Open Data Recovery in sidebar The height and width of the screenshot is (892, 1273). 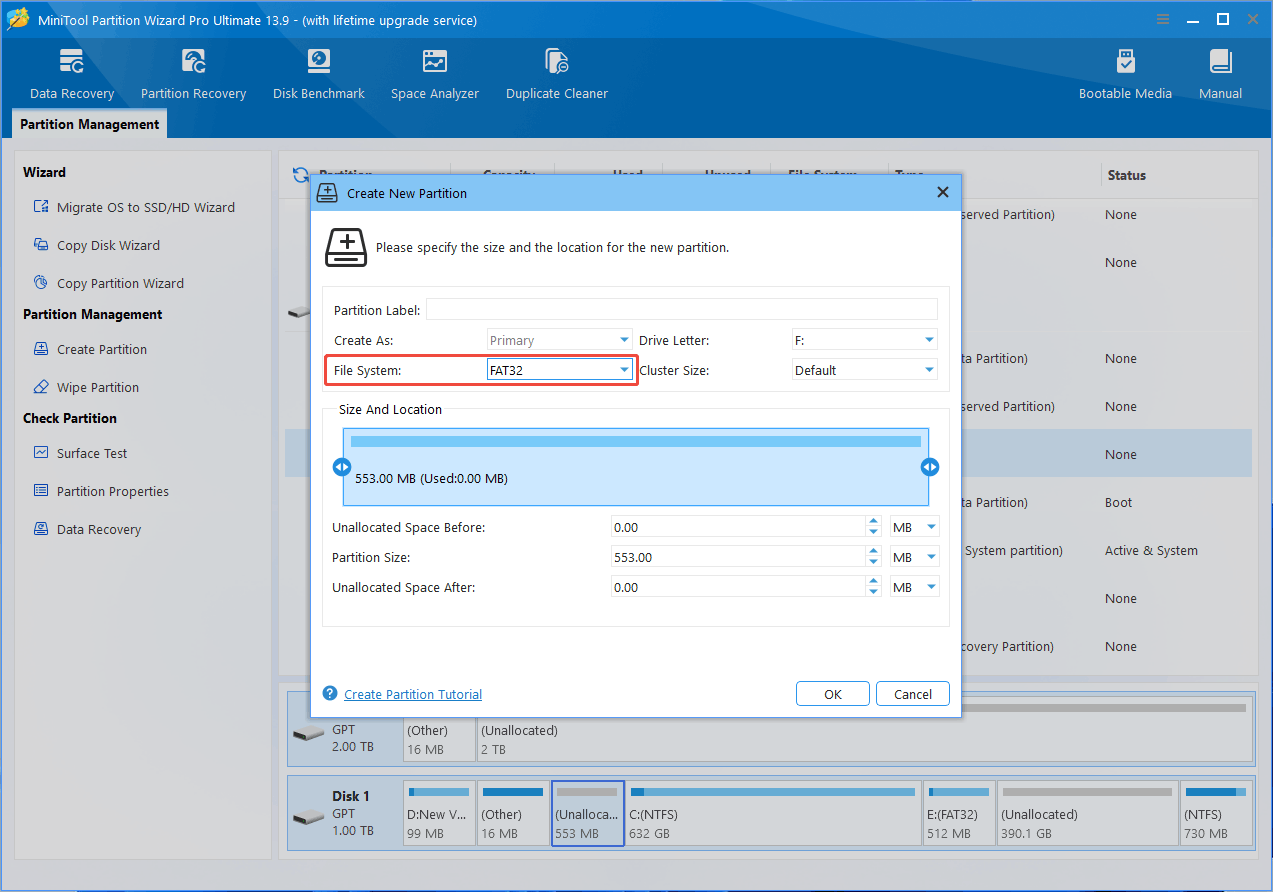(88, 529)
